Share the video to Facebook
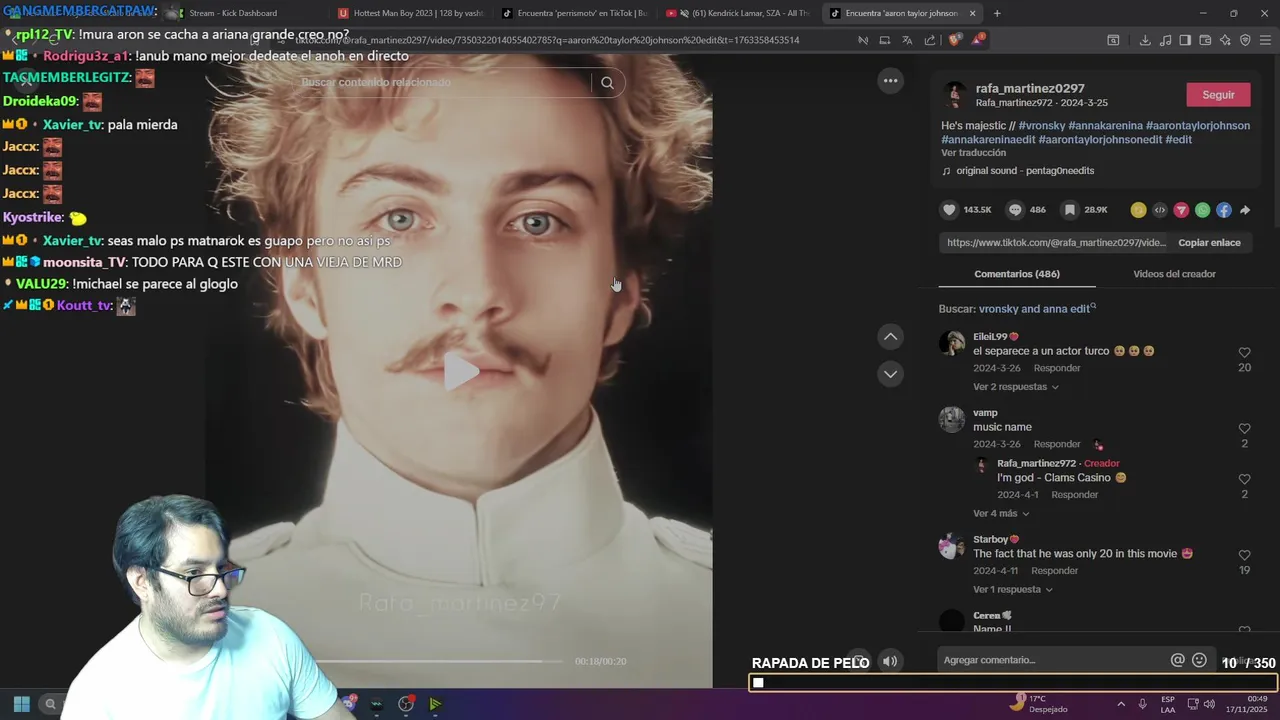The height and width of the screenshot is (720, 1280). pyautogui.click(x=1224, y=210)
